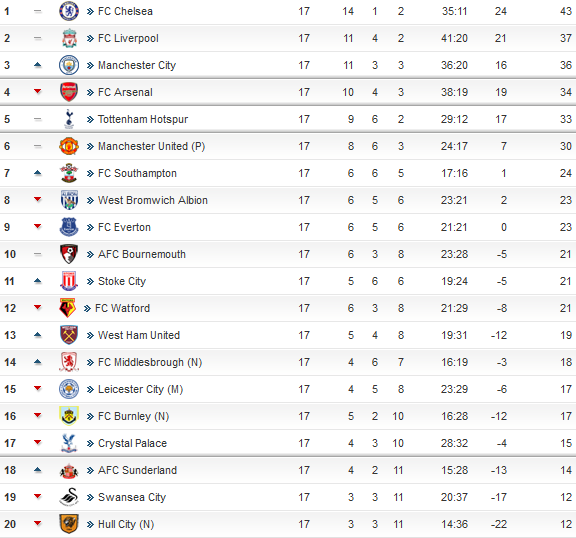Open the West Bromwich Albion team link
Image resolution: width=576 pixels, height=538 pixels.
click(153, 200)
